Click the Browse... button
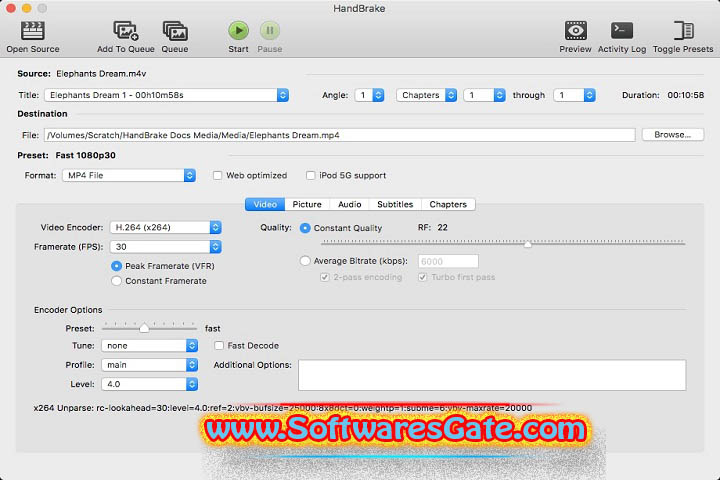Image resolution: width=720 pixels, height=480 pixels. click(673, 135)
